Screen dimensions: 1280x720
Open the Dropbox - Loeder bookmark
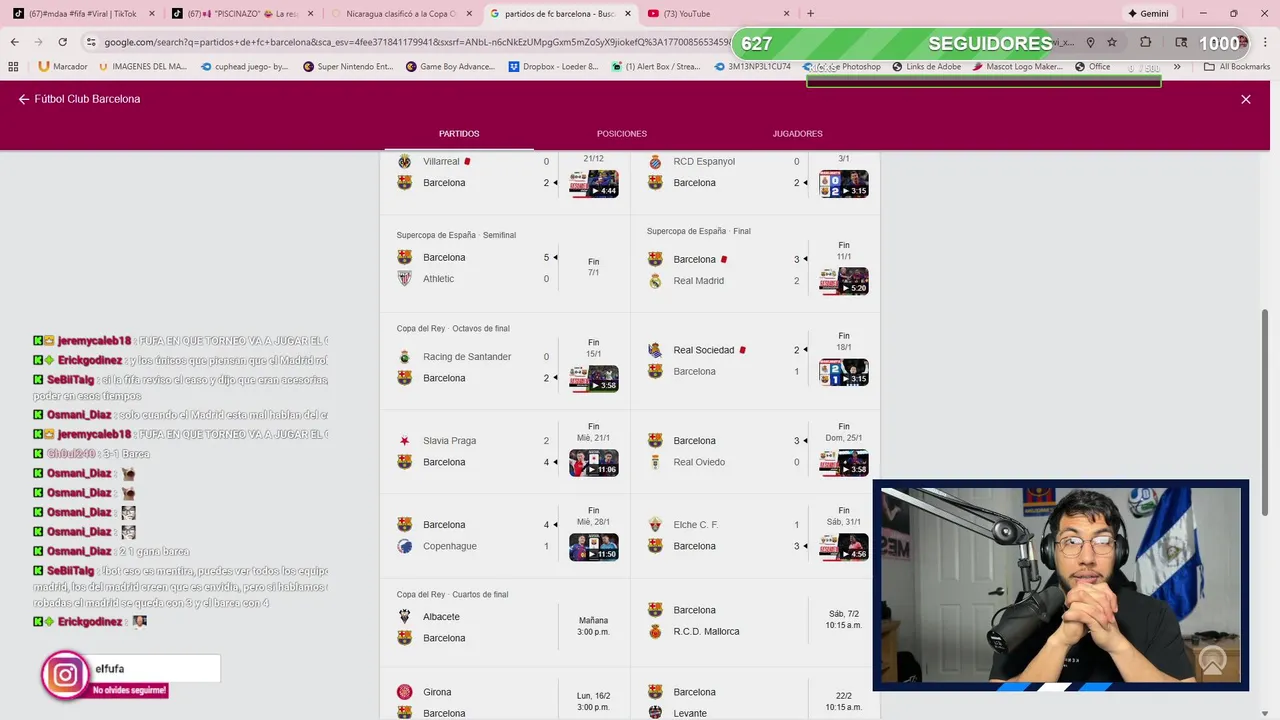553,67
